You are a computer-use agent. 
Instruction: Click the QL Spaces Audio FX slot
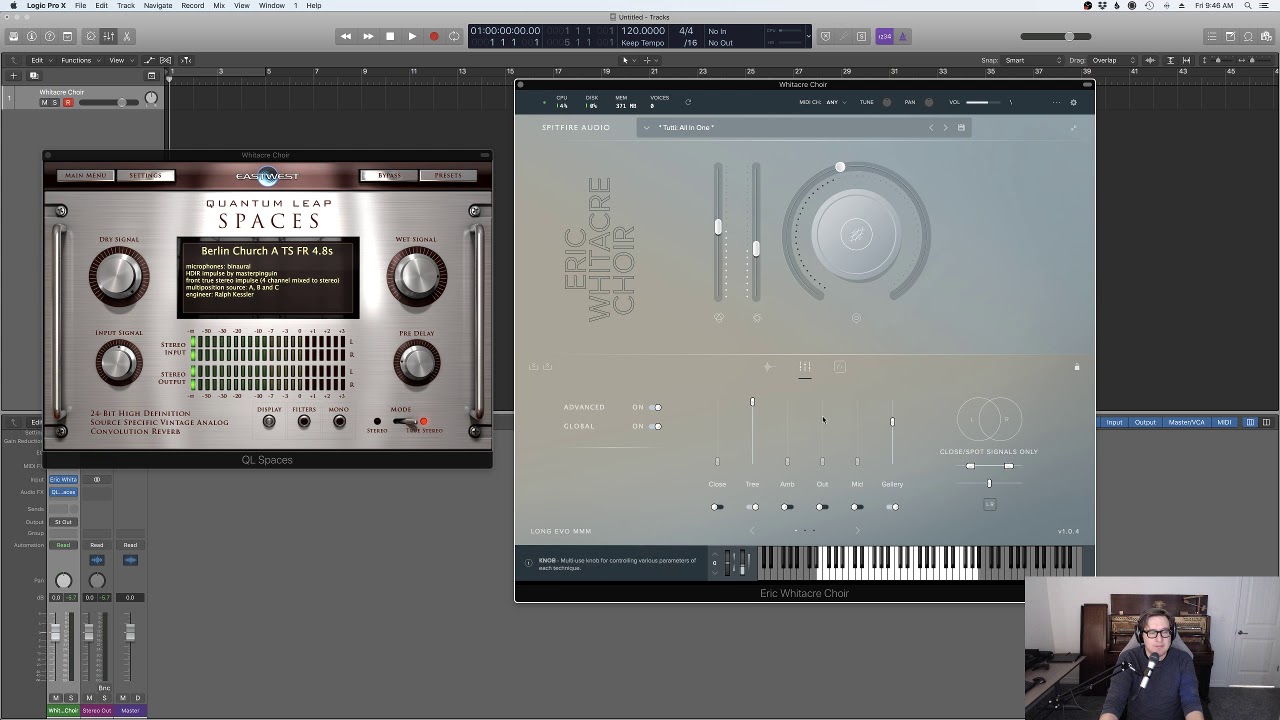pos(63,492)
